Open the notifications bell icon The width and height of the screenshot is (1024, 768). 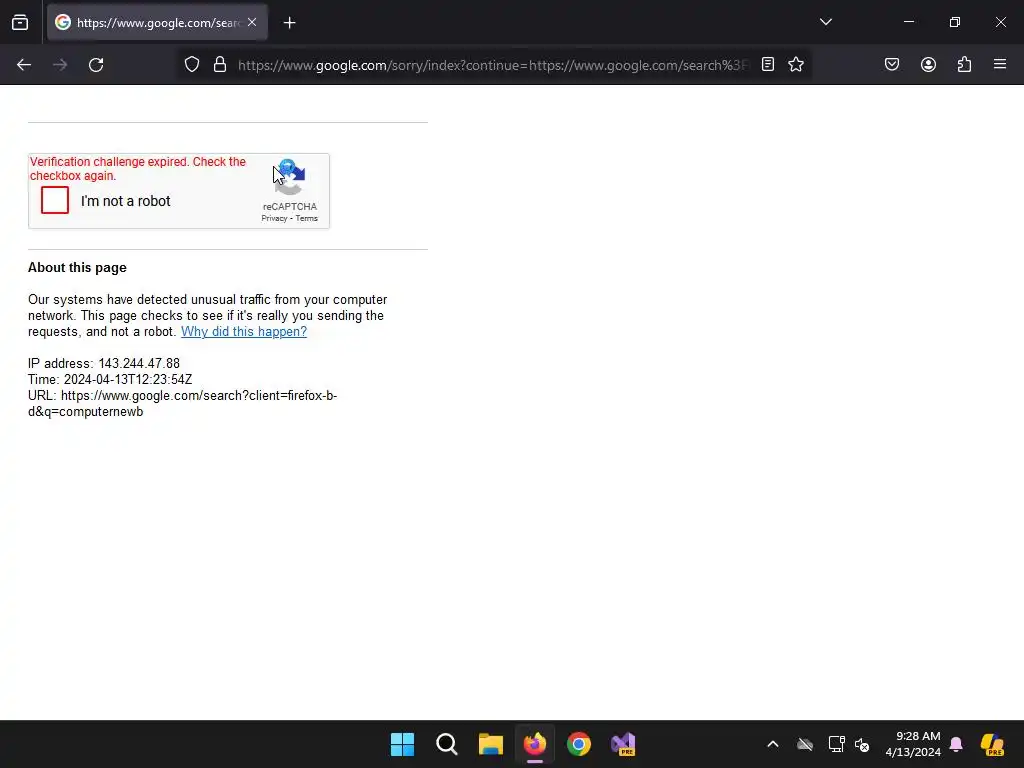tap(956, 744)
